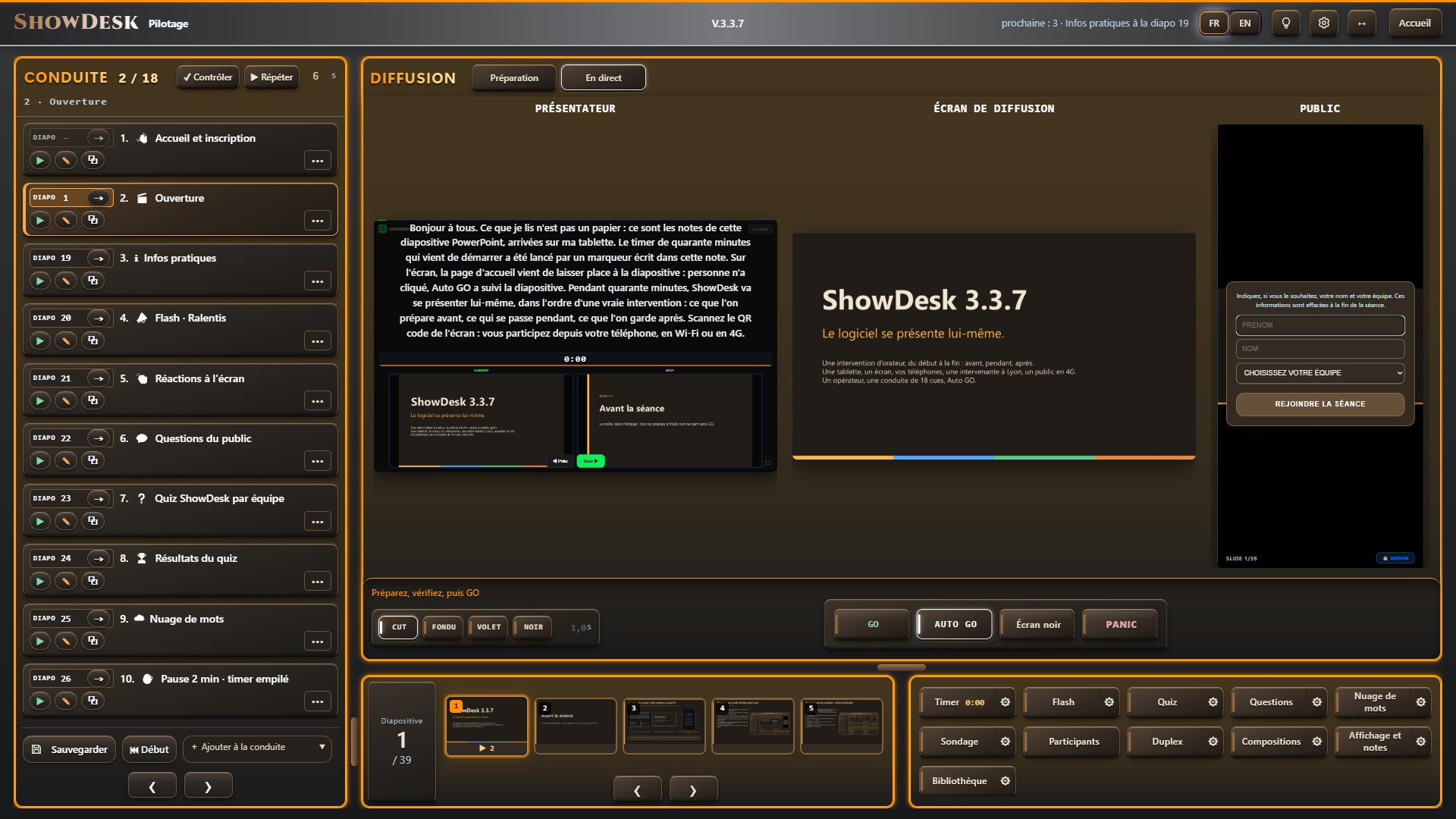Switch to the En direct tab
This screenshot has width=1456, height=819.
pyautogui.click(x=604, y=77)
